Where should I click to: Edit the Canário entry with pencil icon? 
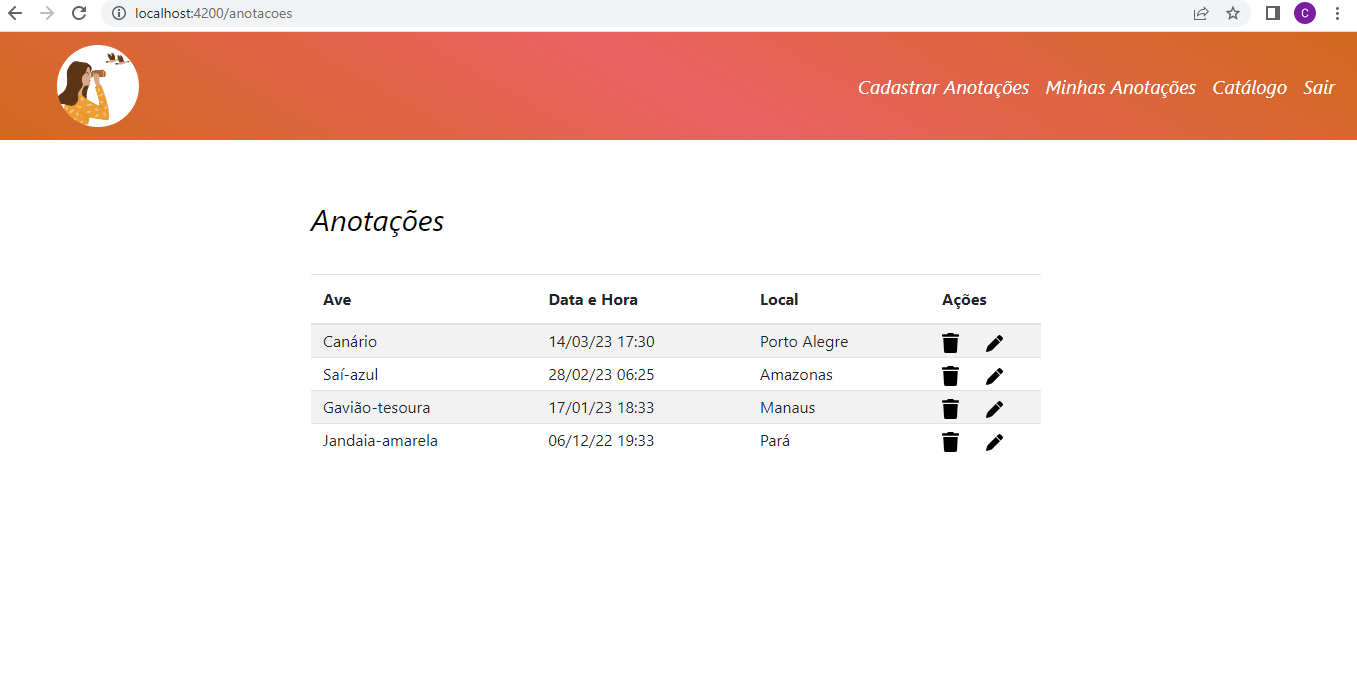point(994,341)
